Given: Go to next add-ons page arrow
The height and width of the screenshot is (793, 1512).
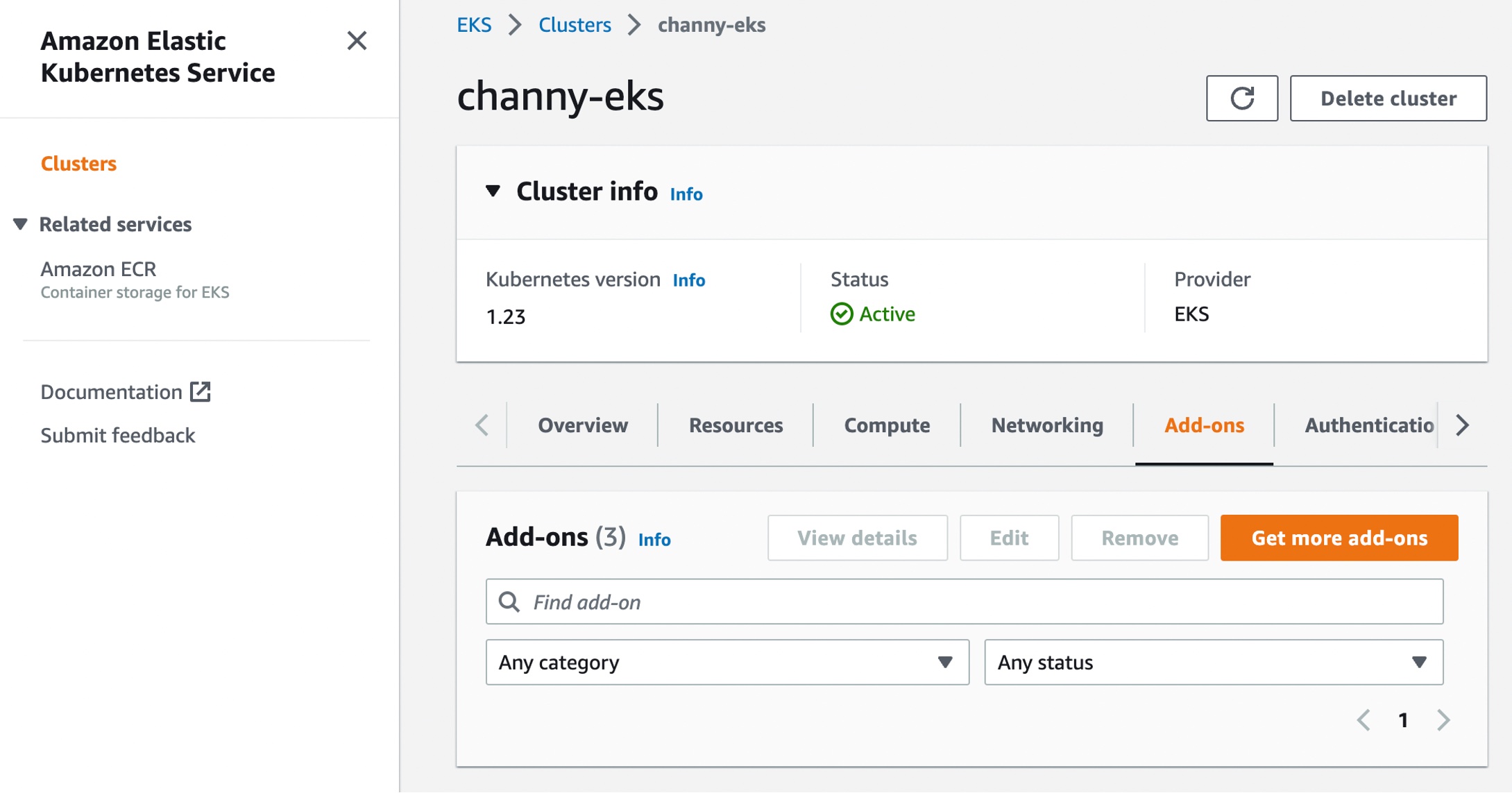Looking at the screenshot, I should pos(1443,720).
